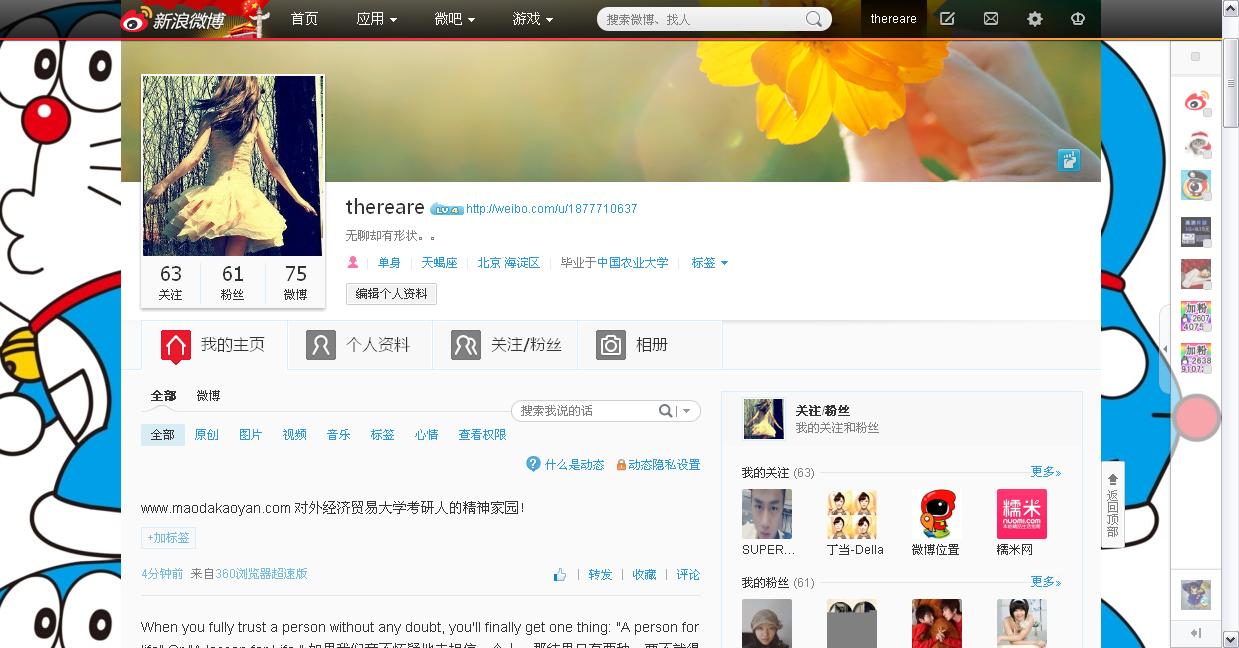This screenshot has height=648, width=1239.
Task: Click the Sina Weibo logo
Action: tap(173, 19)
